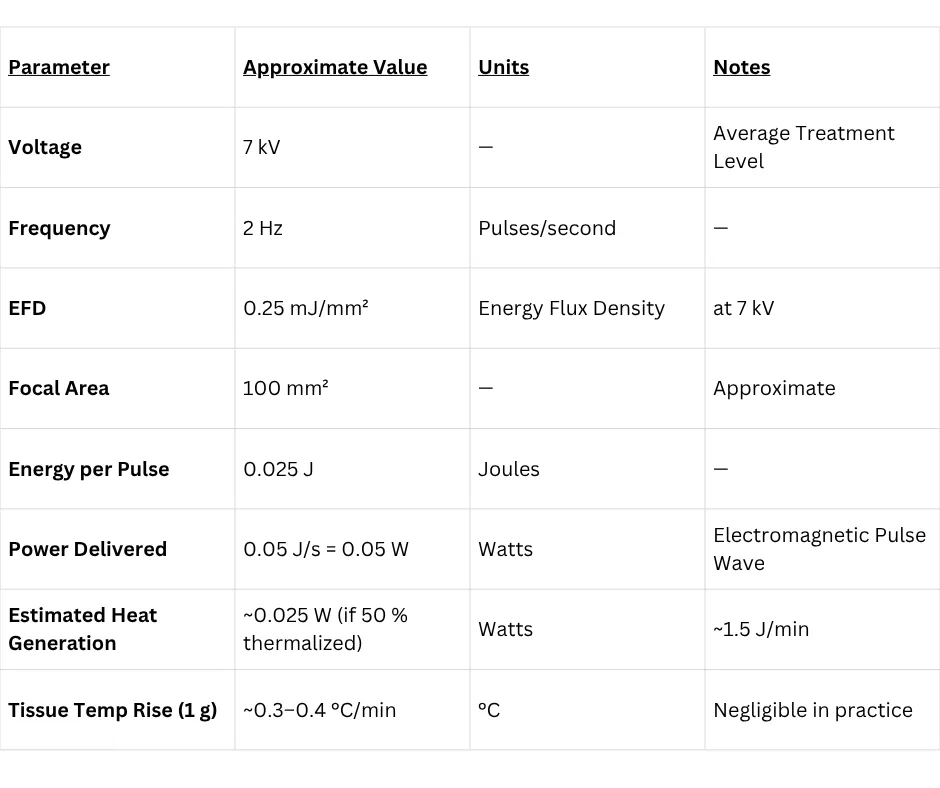Click the 0.25 mJ/mm² value

point(306,308)
